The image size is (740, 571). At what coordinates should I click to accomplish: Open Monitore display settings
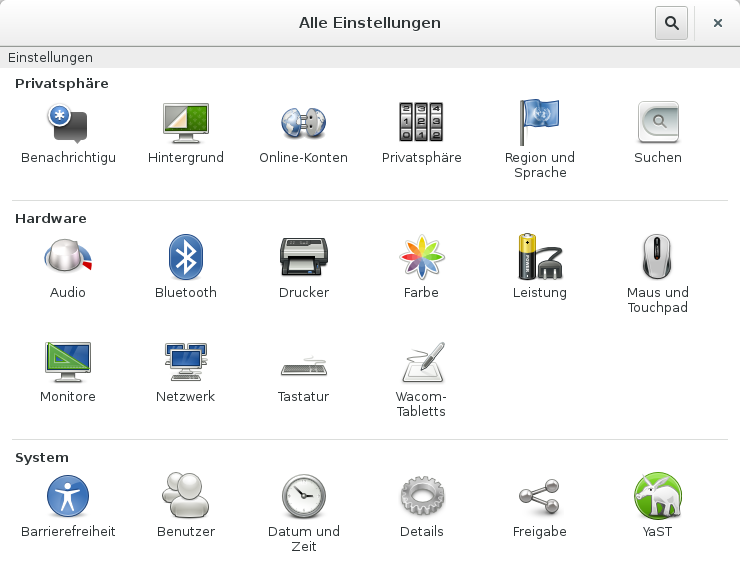[x=68, y=363]
